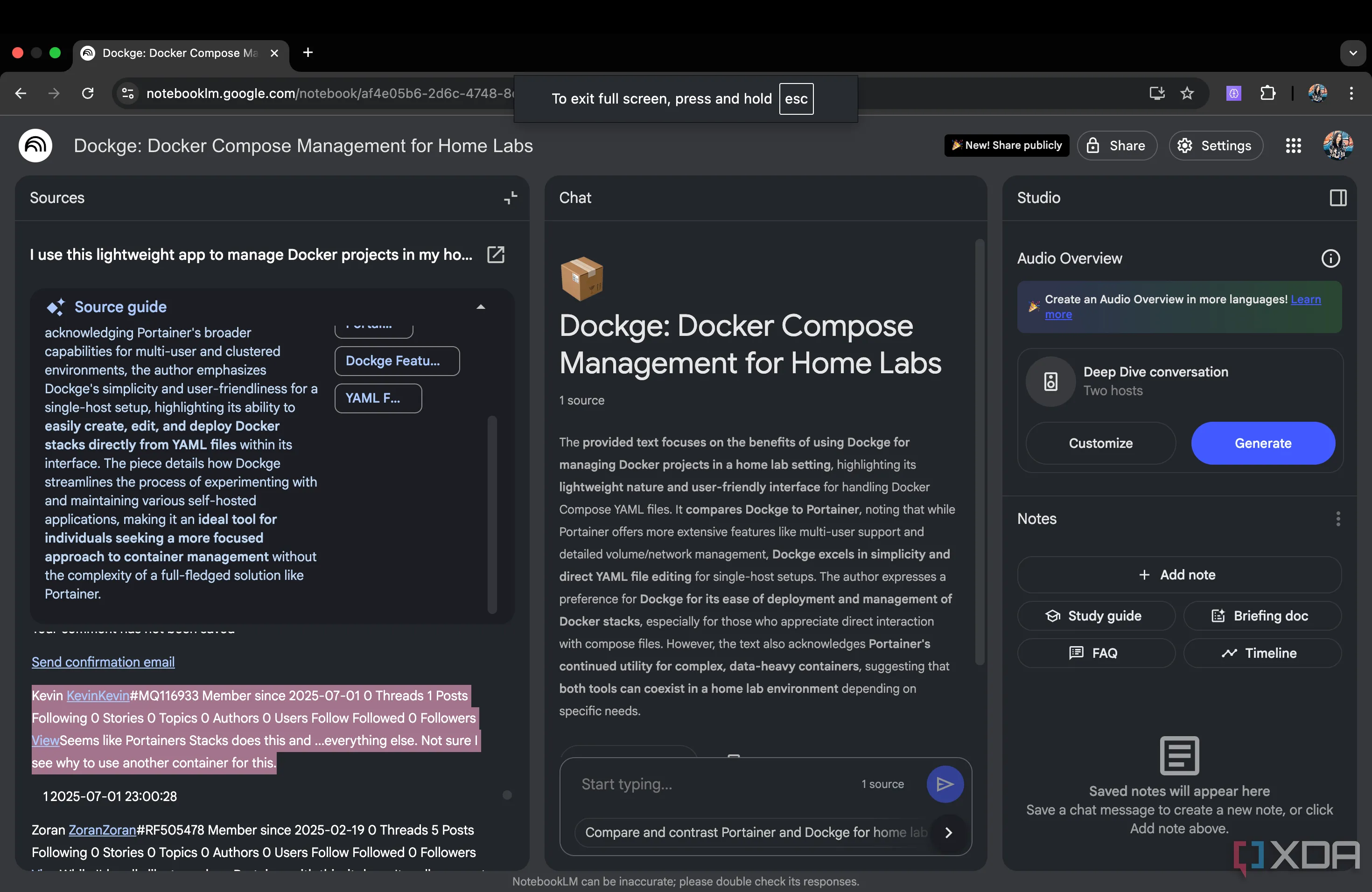1372x892 pixels.
Task: Select the Dockge: Docker Compose tab
Action: (180, 53)
